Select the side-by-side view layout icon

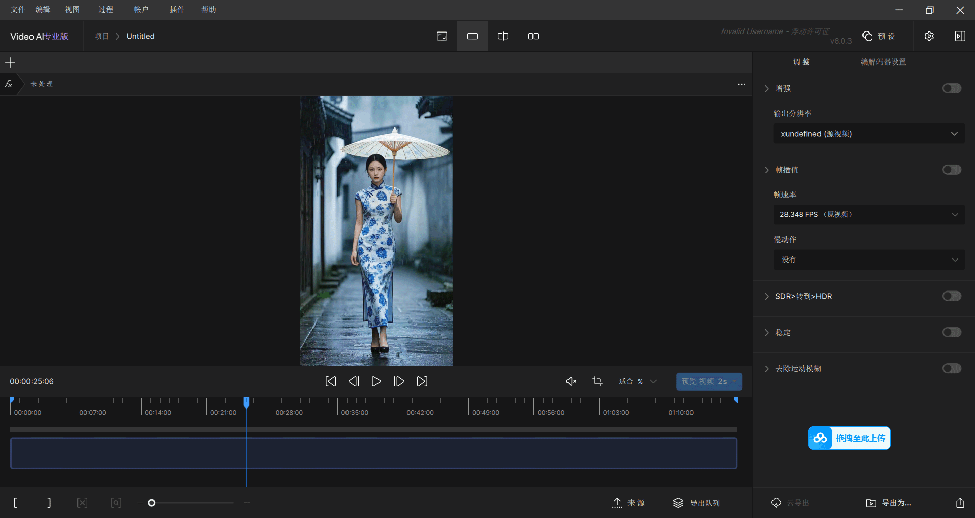click(x=534, y=36)
